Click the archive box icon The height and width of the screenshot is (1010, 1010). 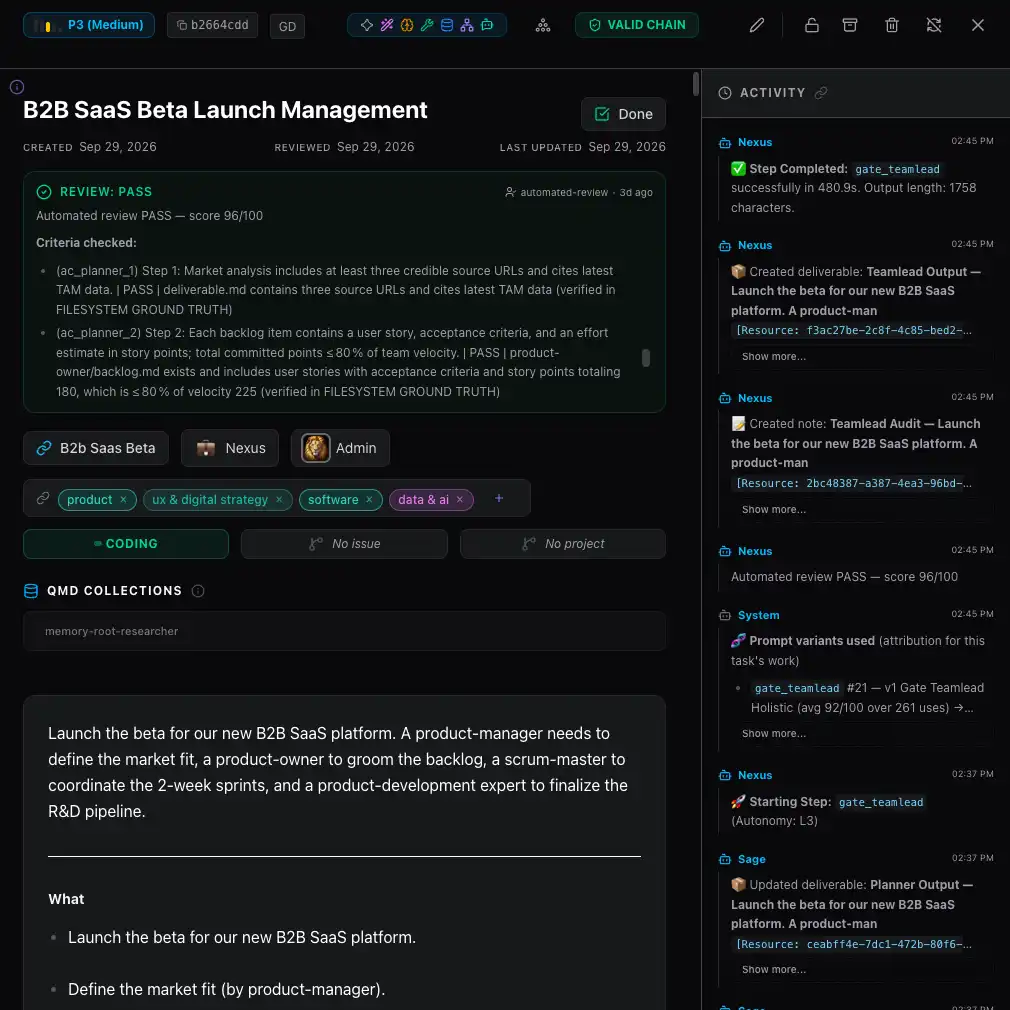coord(850,25)
